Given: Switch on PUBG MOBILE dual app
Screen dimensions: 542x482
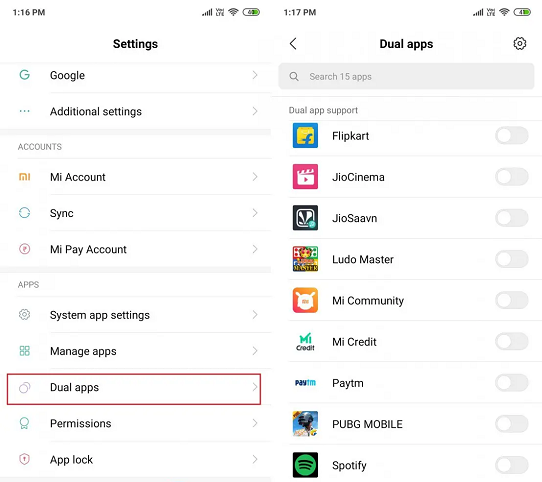Looking at the screenshot, I should 512,424.
